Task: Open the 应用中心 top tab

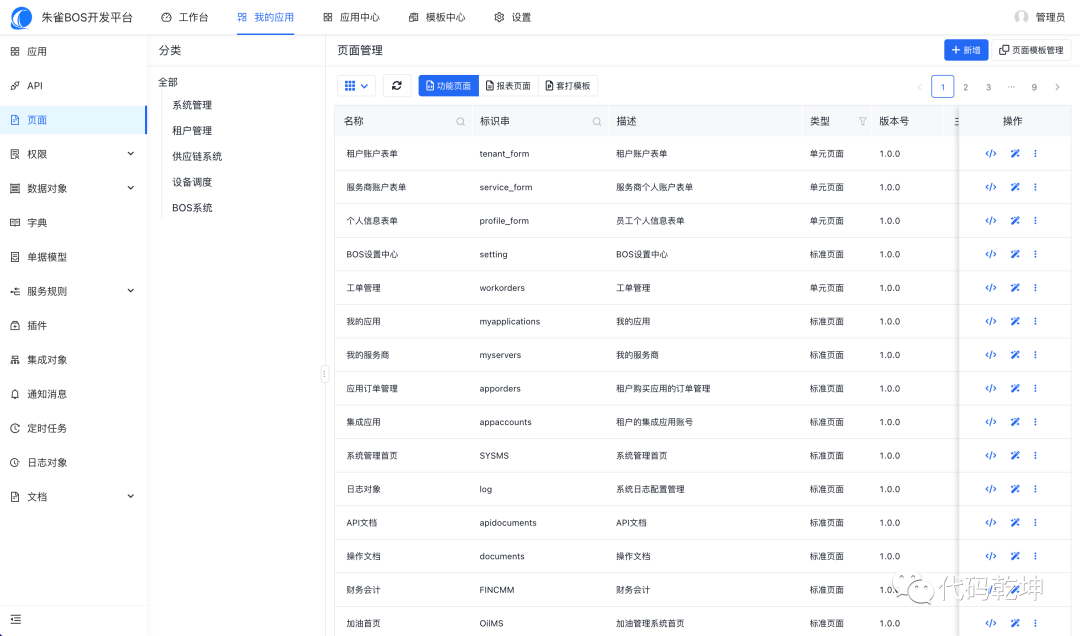Action: tap(351, 17)
